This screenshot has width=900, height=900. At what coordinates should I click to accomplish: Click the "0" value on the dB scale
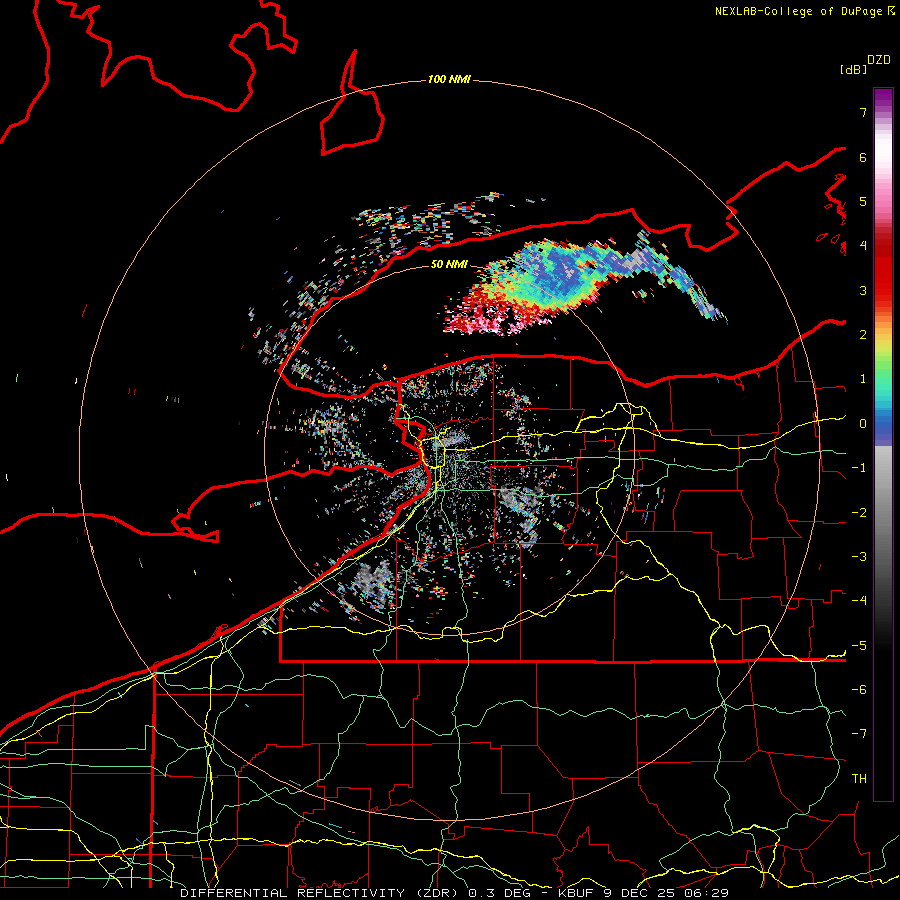coord(863,424)
